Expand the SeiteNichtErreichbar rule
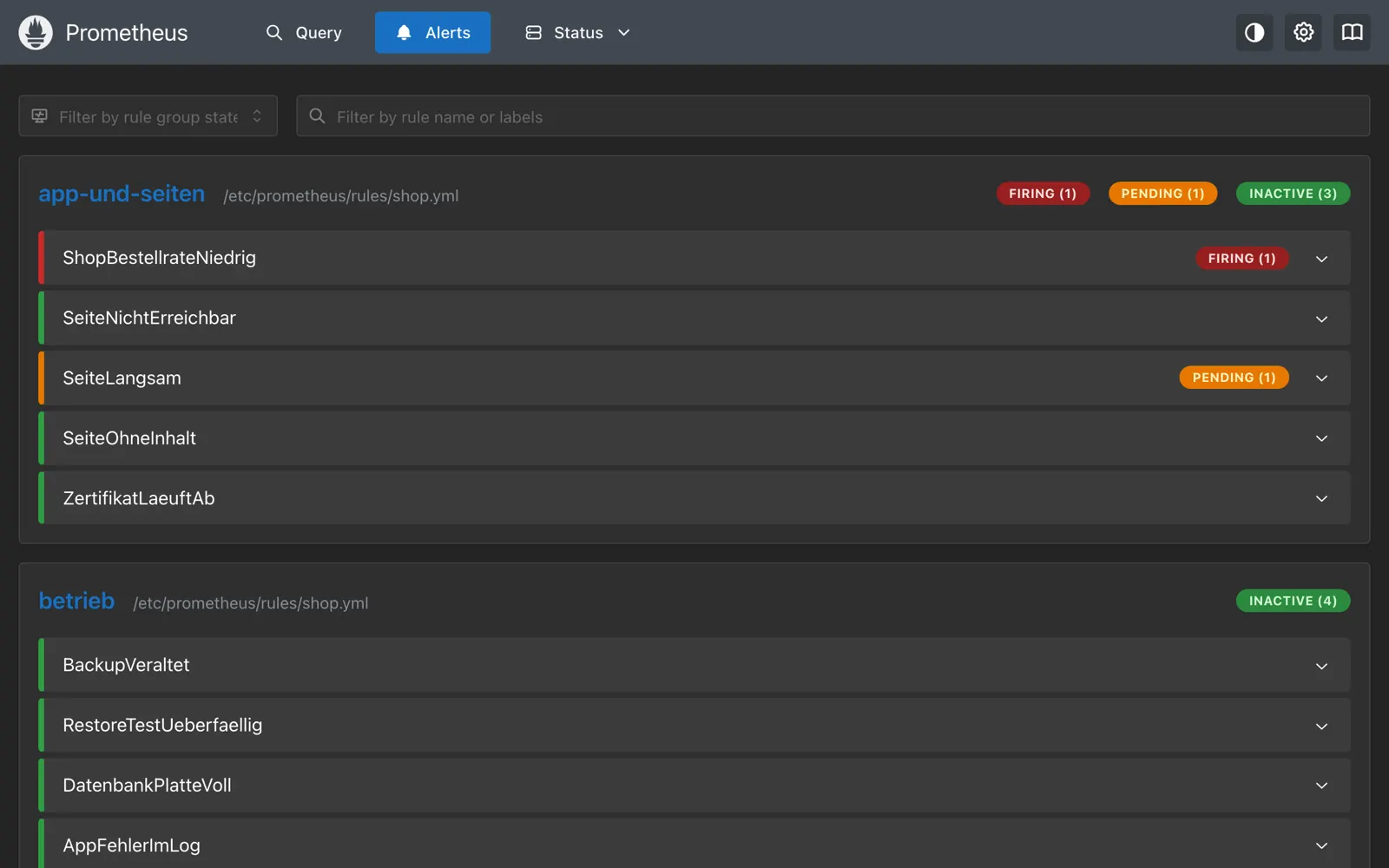This screenshot has height=868, width=1389. coord(694,319)
